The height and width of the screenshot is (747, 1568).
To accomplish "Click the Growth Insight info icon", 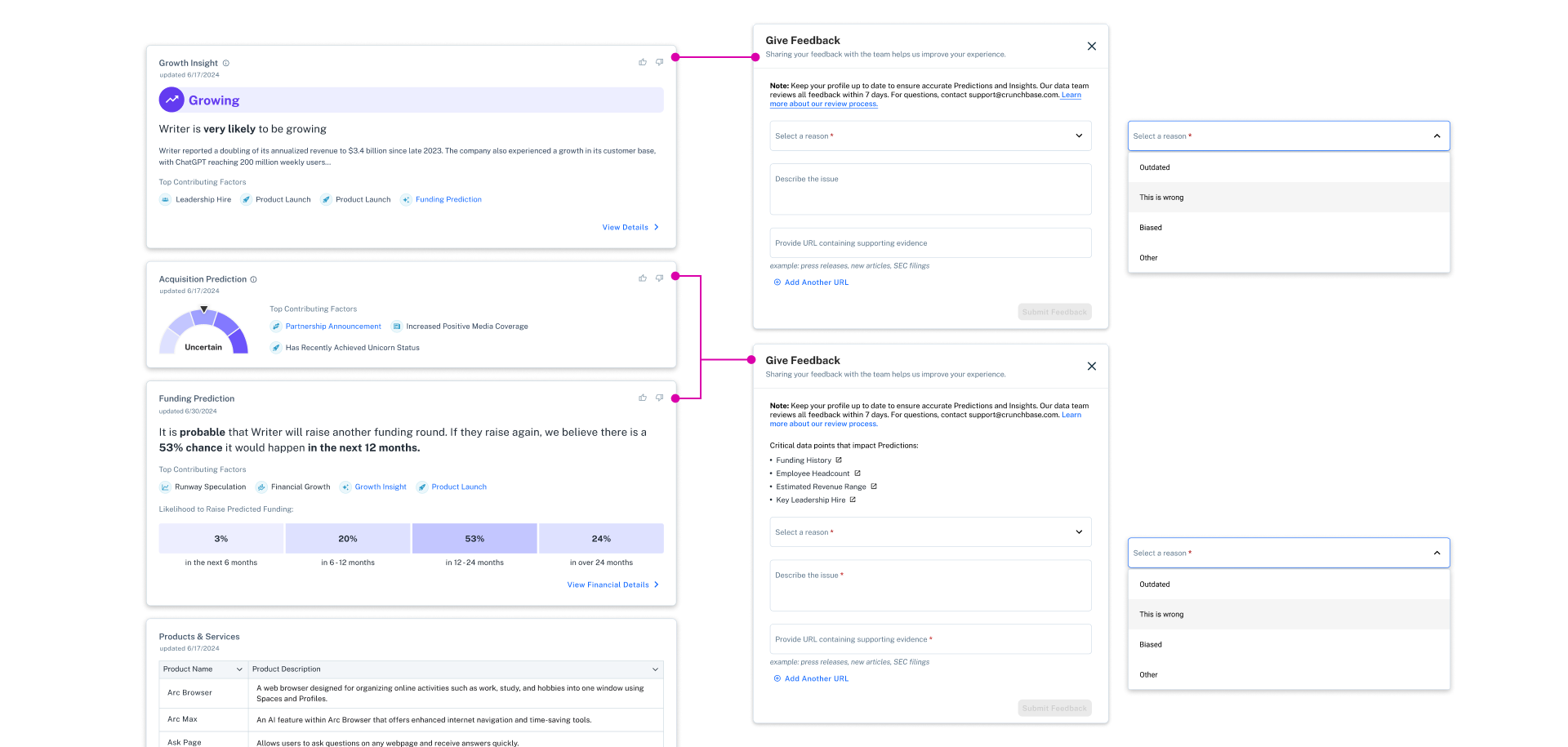I will click(x=226, y=63).
